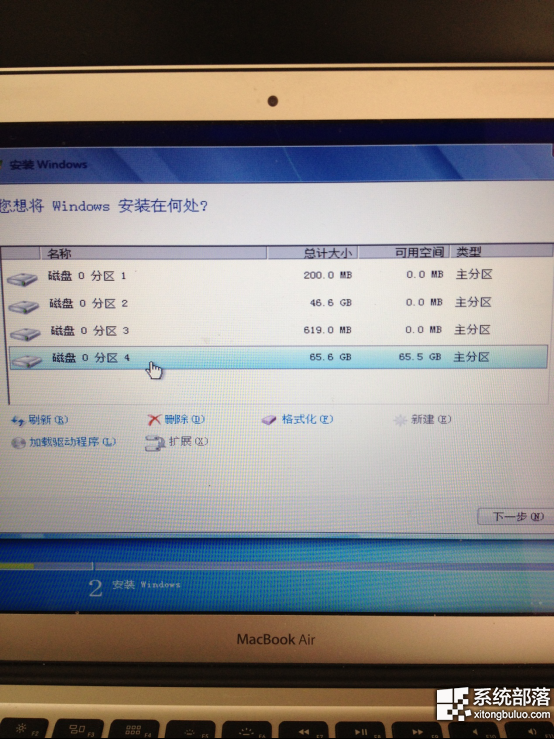Select row 磁盘 0 分区 1

(x=278, y=275)
